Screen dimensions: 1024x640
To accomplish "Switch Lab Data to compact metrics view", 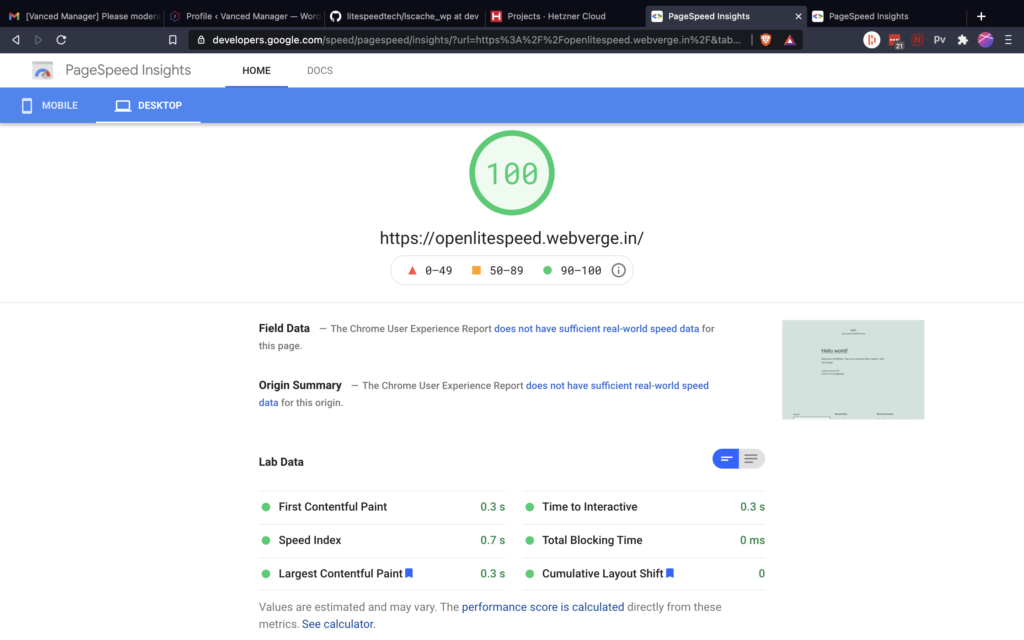I will (x=726, y=458).
